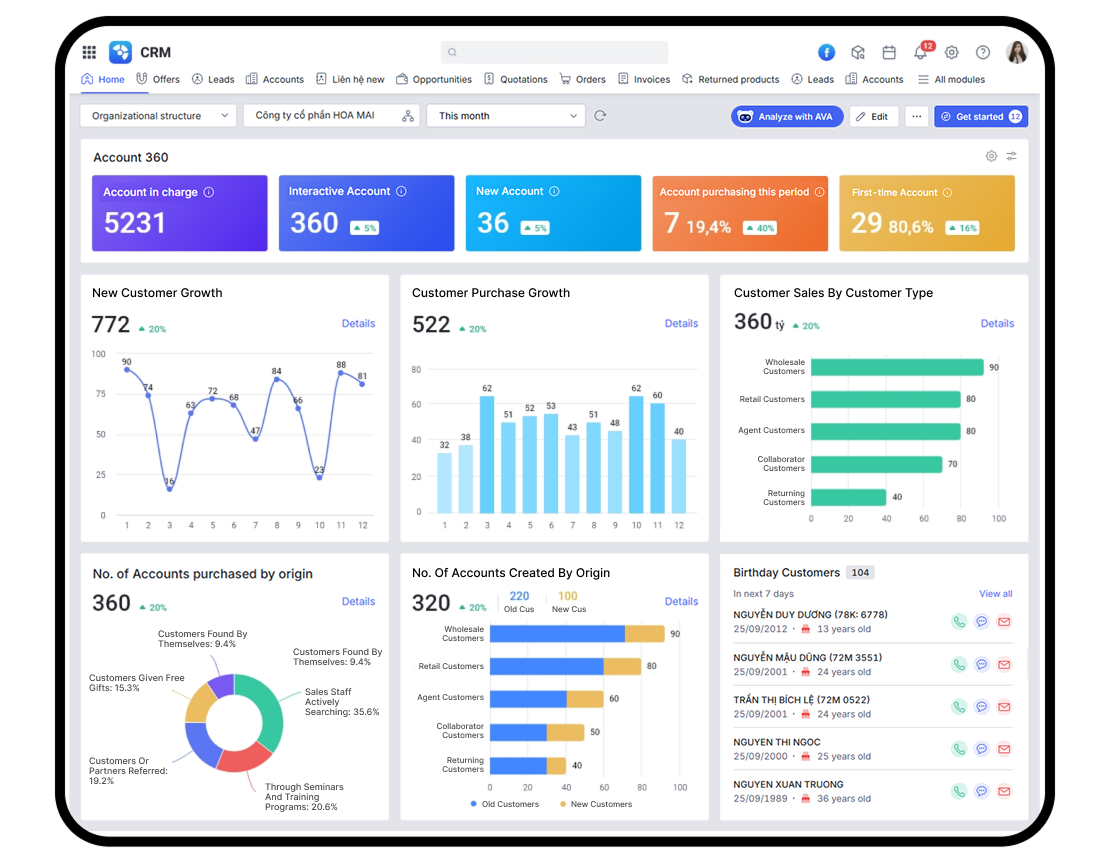Click the organization picker icon beside HOA MAI

[407, 115]
